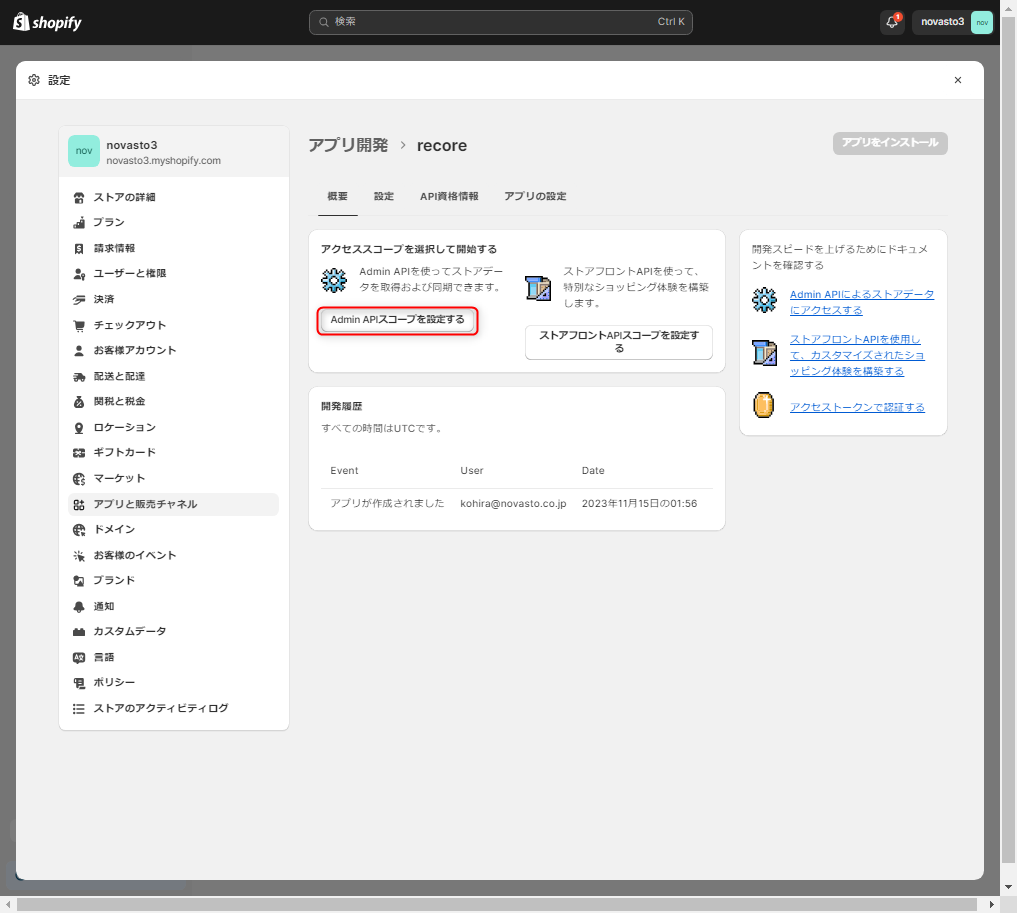Viewport: 1017px width, 913px height.
Task: Click the ロケーション pin icon
Action: point(78,427)
